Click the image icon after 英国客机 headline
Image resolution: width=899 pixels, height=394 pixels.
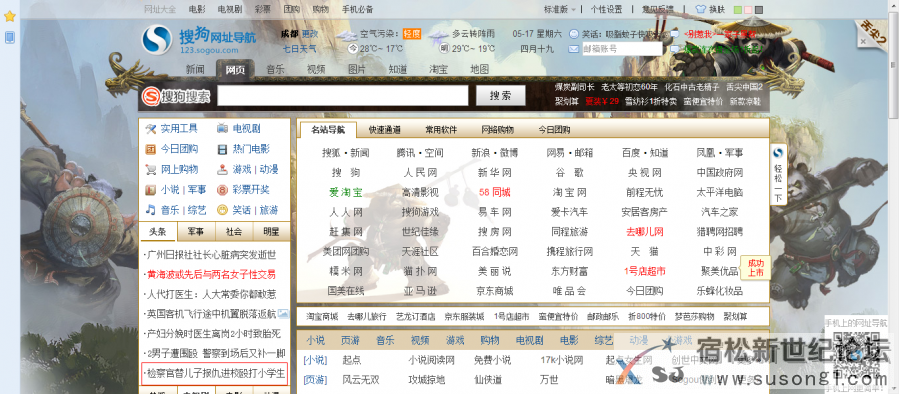(x=283, y=314)
